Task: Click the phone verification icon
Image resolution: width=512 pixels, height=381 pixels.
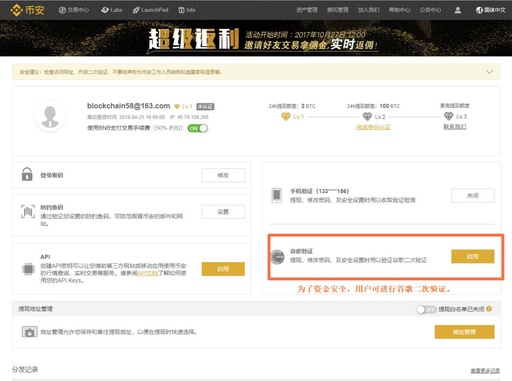Action: pyautogui.click(x=276, y=195)
